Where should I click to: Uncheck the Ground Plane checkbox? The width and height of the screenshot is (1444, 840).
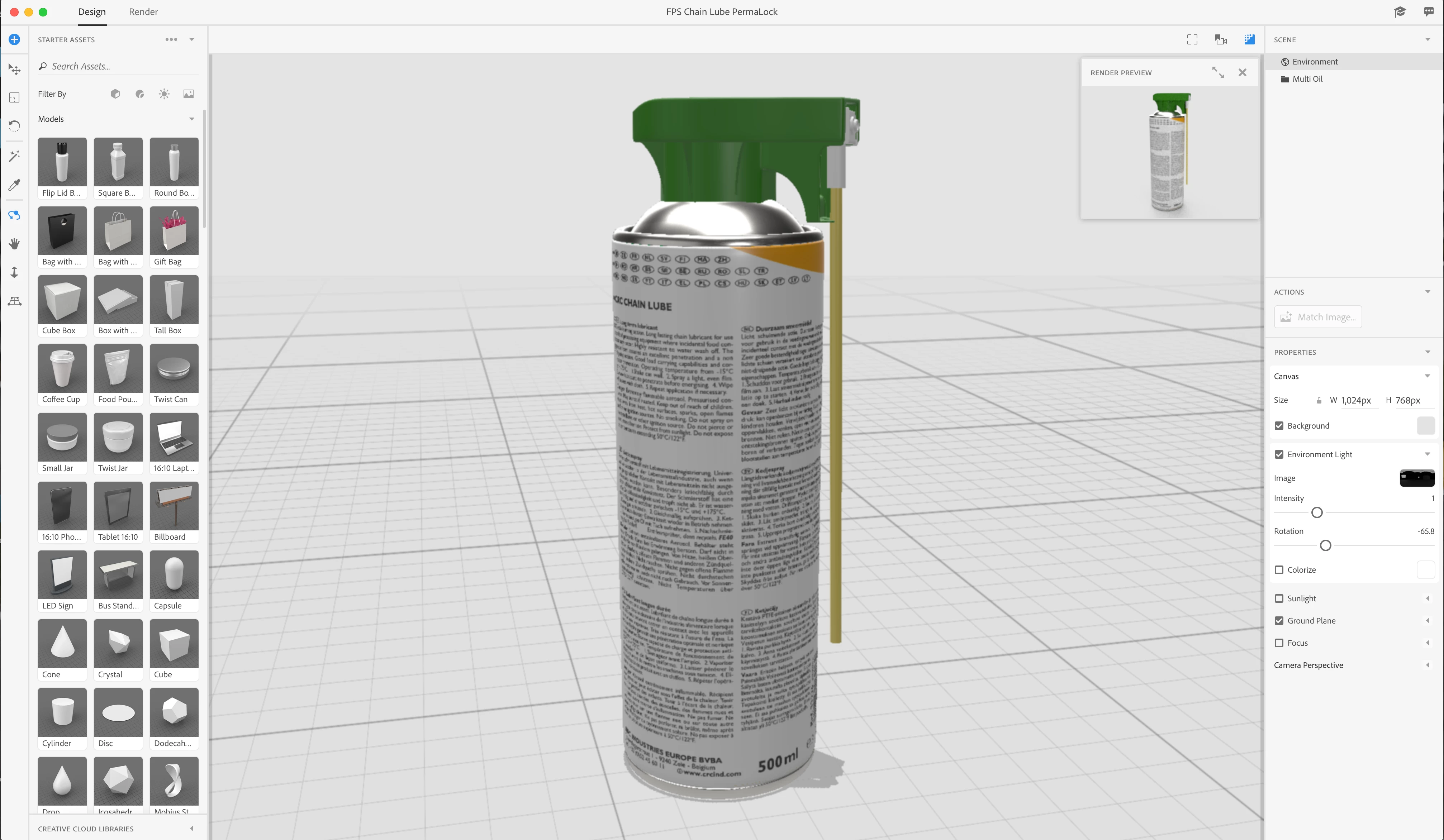[1279, 621]
